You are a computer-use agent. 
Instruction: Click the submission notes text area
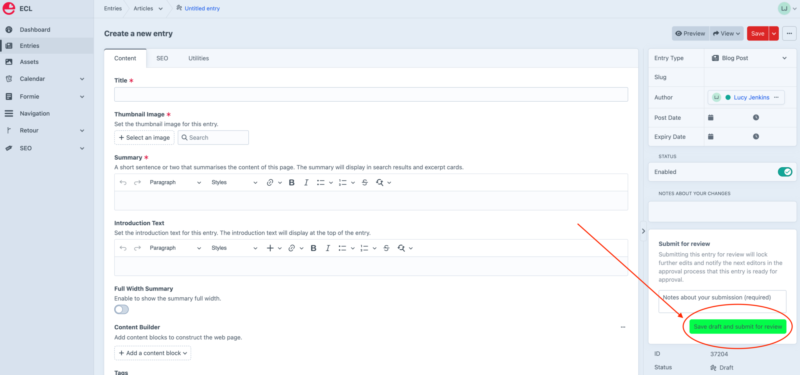pos(722,301)
